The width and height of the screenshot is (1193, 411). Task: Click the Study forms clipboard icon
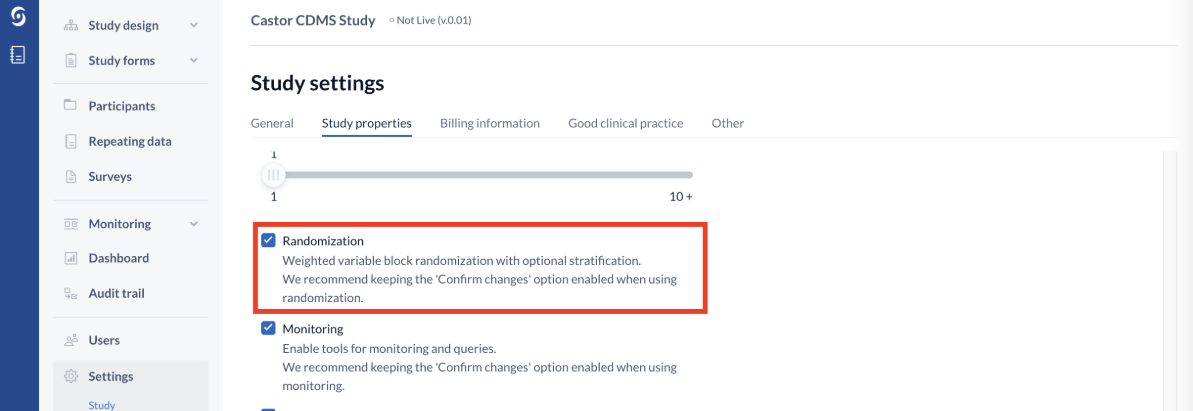[71, 60]
